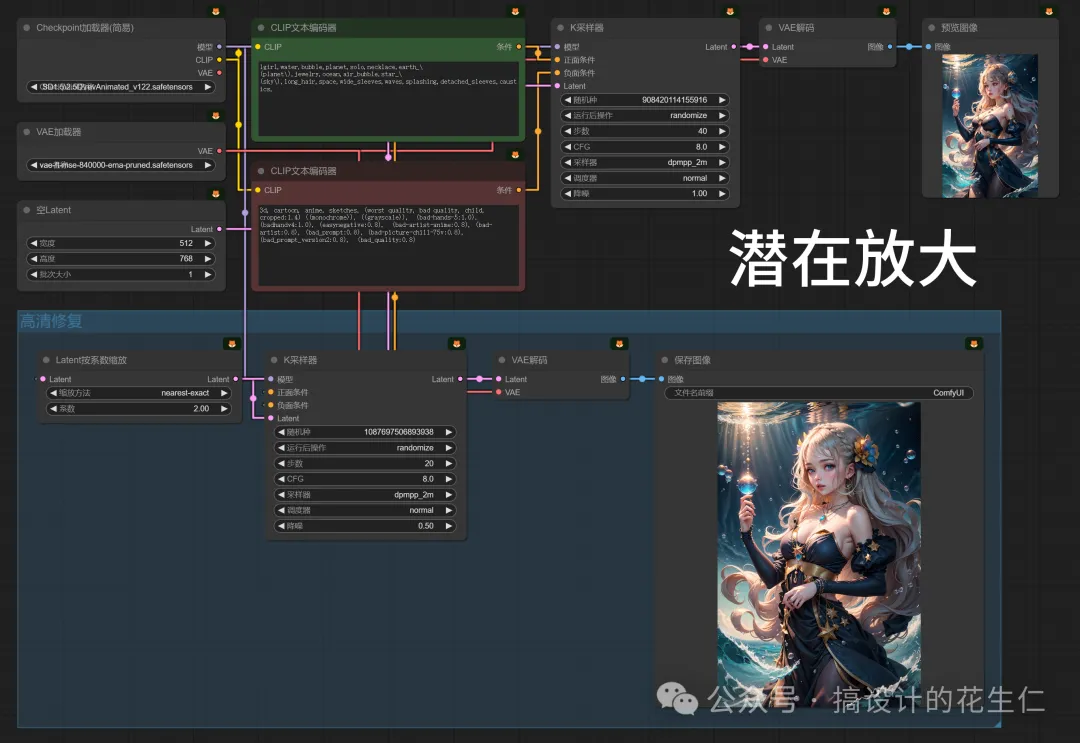Click the 条件 output port on green CLIP文本编码器
1080x743 pixels.
[x=519, y=47]
